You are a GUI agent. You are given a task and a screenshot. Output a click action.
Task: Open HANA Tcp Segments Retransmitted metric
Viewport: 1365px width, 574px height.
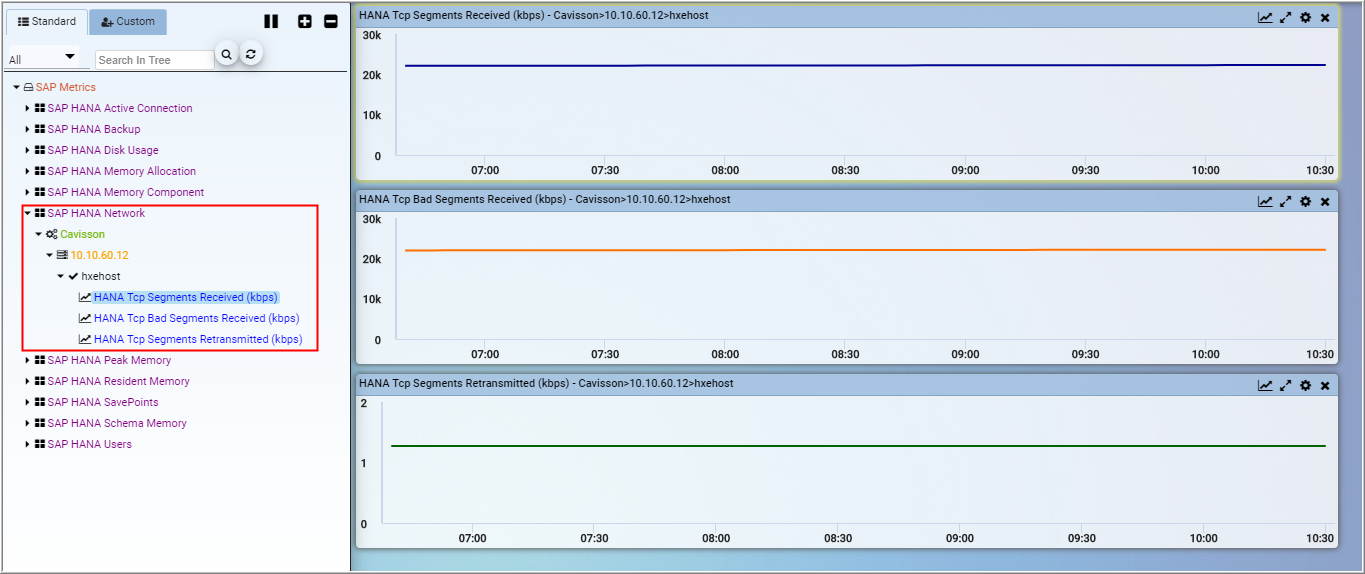pyautogui.click(x=198, y=339)
